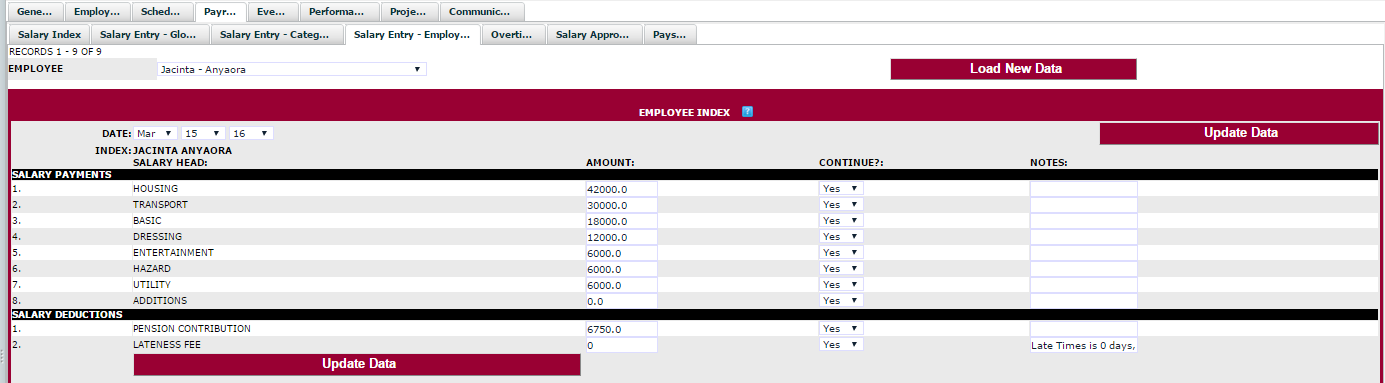
Task: Edit the Hazard amount field
Action: [x=621, y=269]
